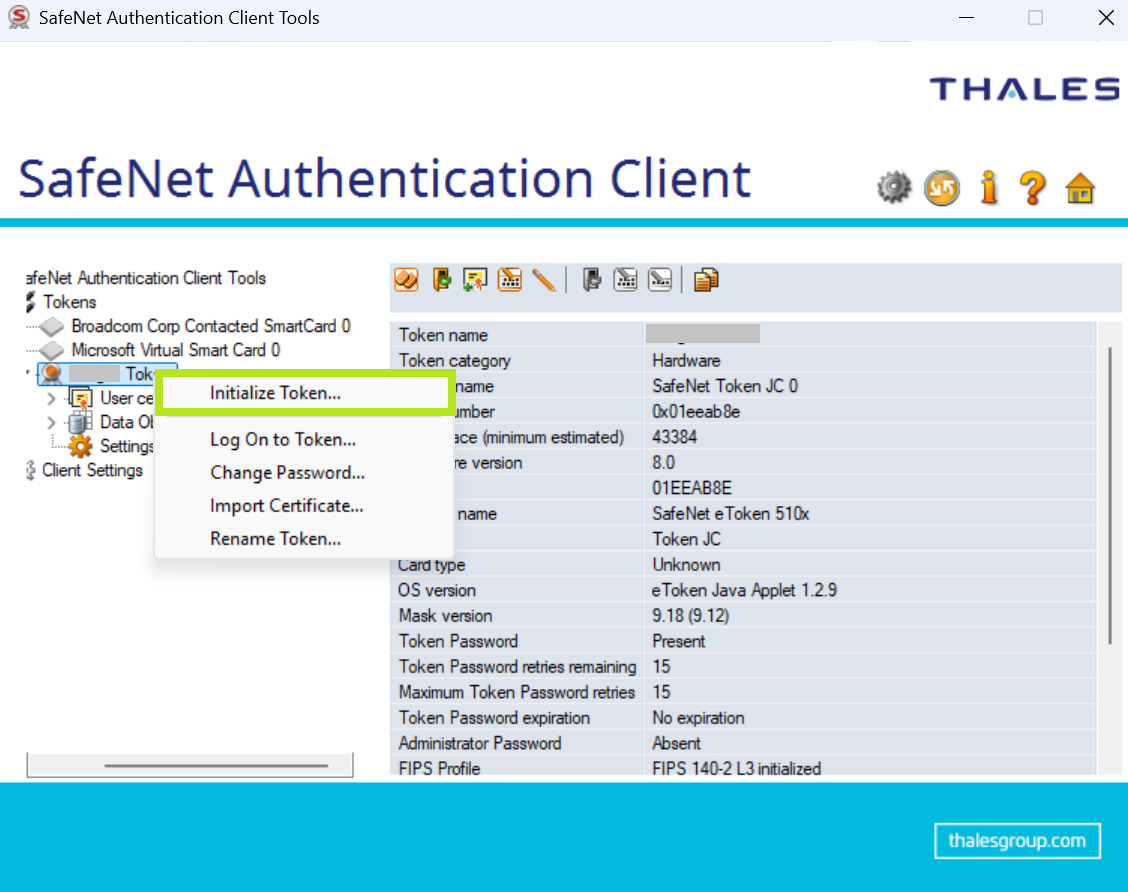This screenshot has width=1128, height=892.
Task: Choose Rename Token from context menu
Action: [x=304, y=539]
